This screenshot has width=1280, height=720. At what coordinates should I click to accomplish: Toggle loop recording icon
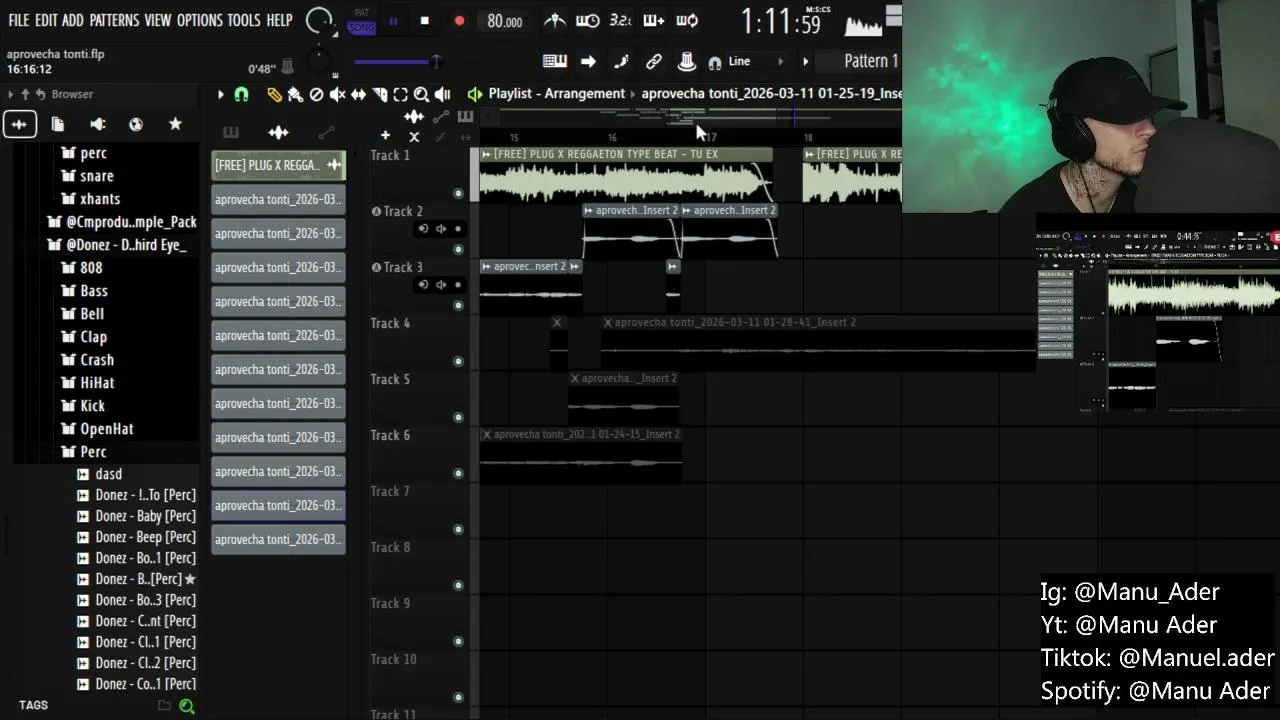(687, 20)
